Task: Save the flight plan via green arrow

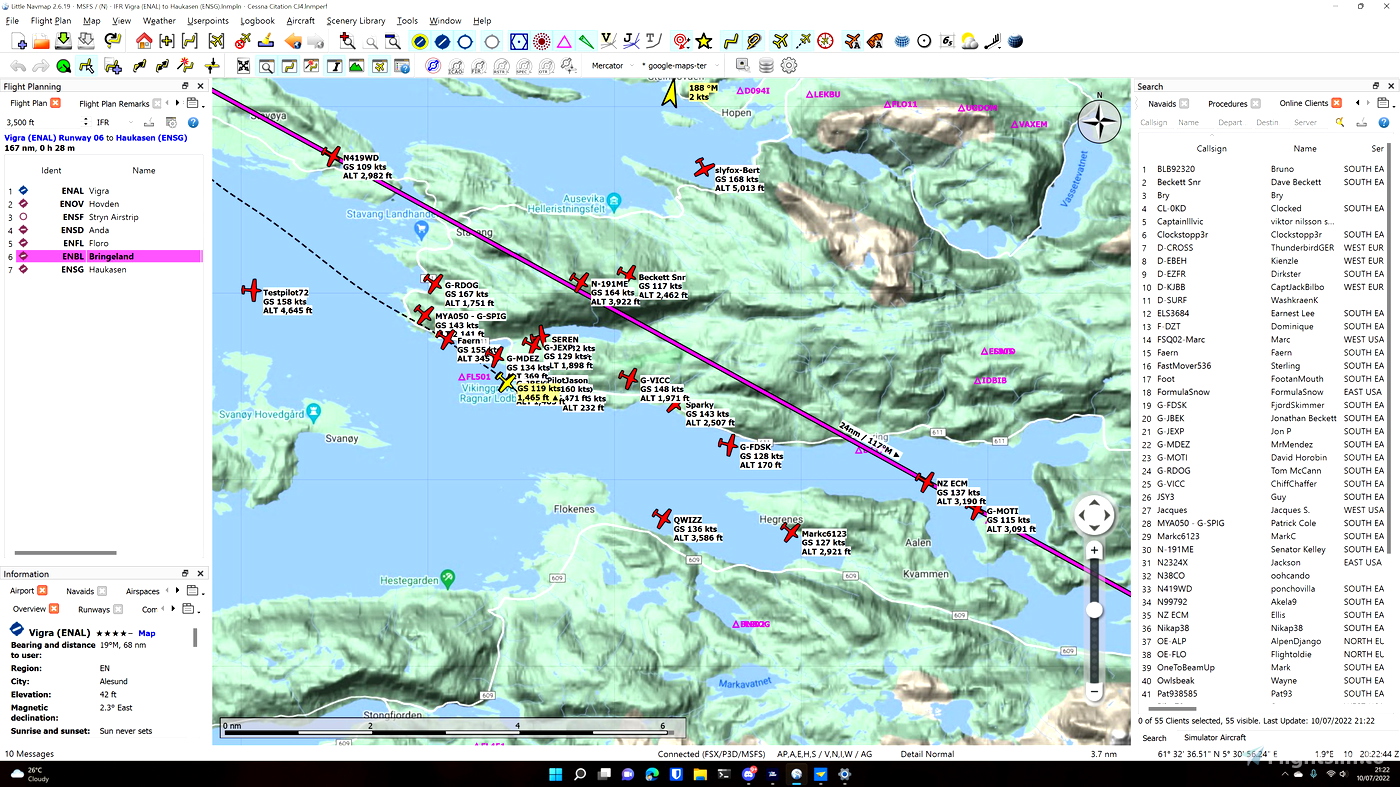Action: (x=63, y=41)
